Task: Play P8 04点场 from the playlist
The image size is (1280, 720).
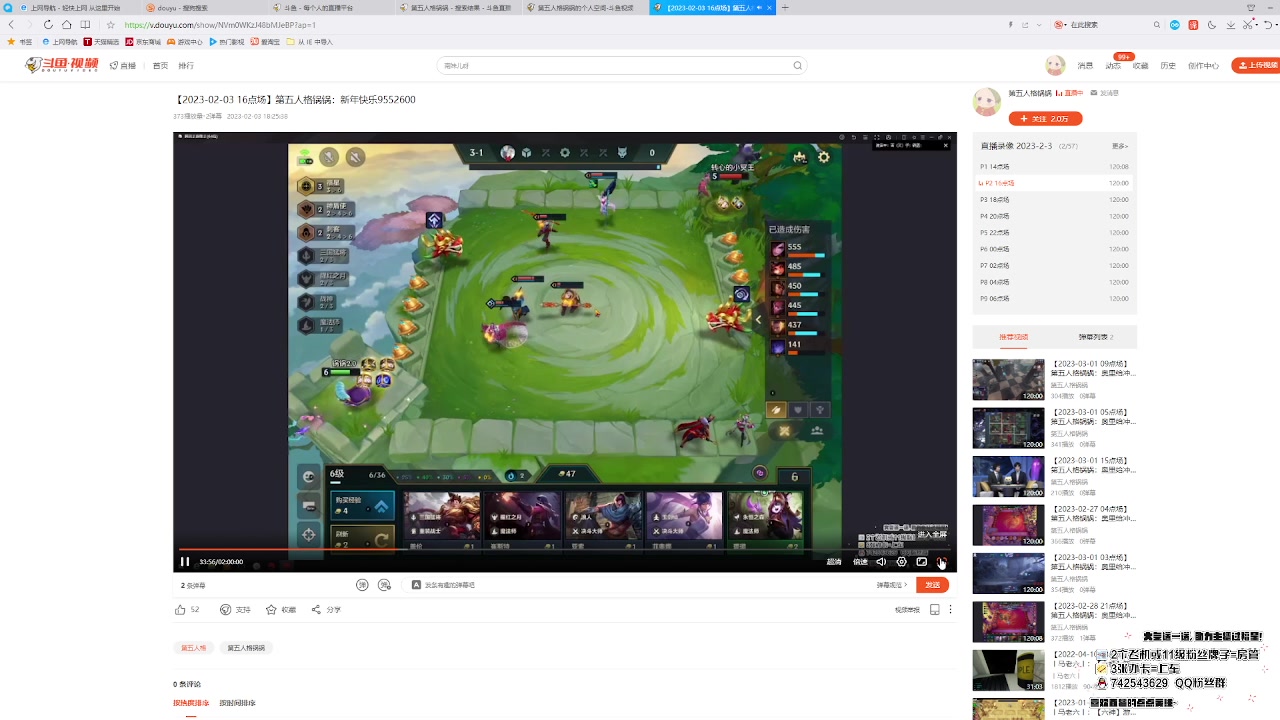Action: coord(1054,282)
